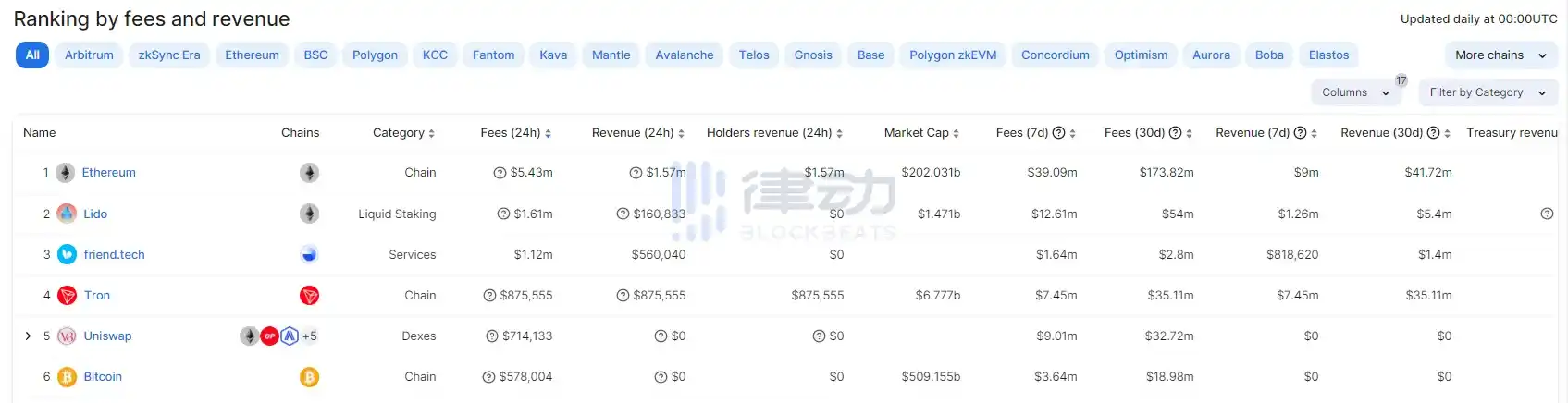The height and width of the screenshot is (403, 1568).
Task: Click the Tron logo icon beside its name
Action: pyautogui.click(x=67, y=295)
